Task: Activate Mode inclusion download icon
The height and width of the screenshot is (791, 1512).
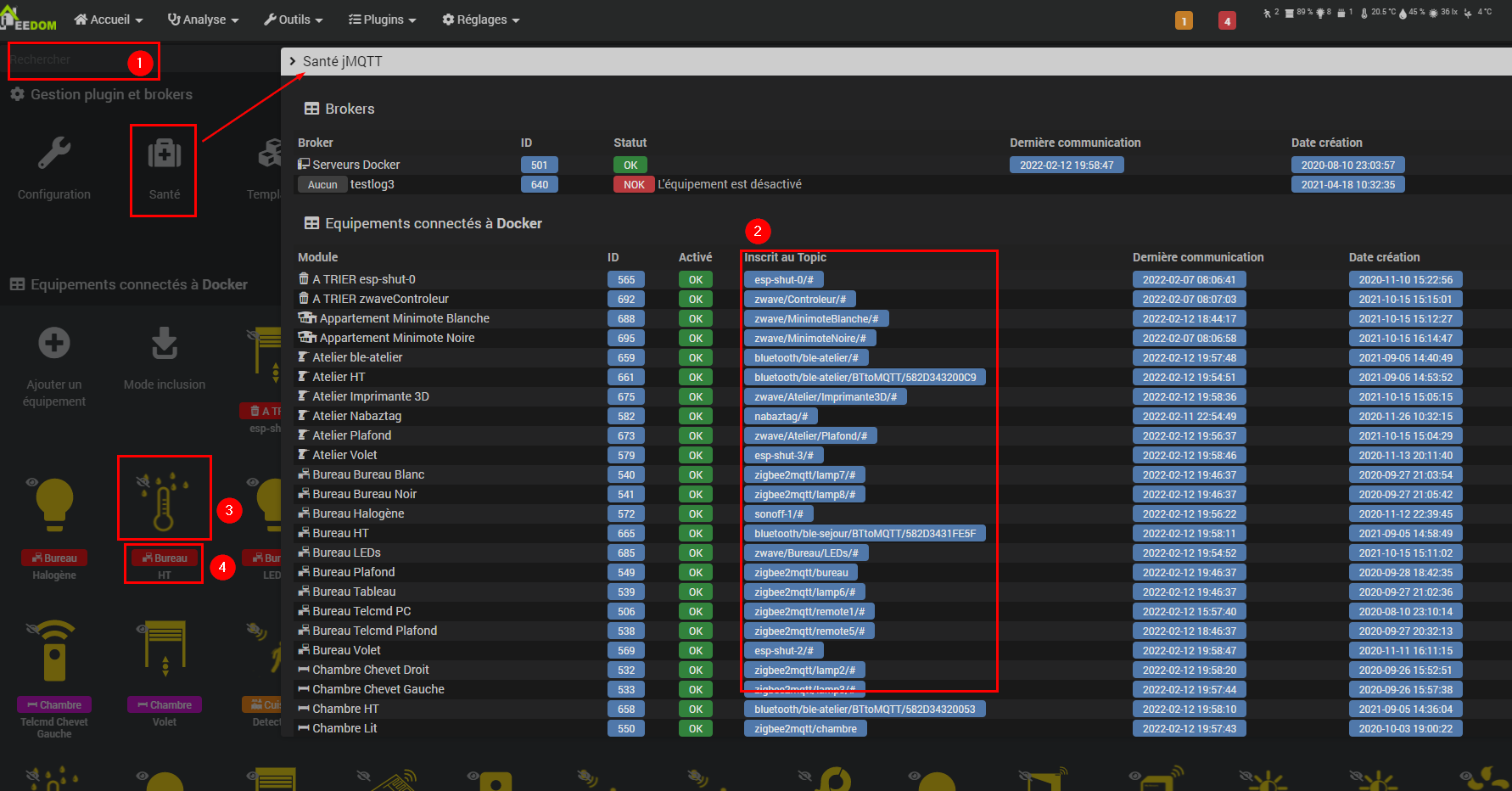Action: (x=164, y=344)
